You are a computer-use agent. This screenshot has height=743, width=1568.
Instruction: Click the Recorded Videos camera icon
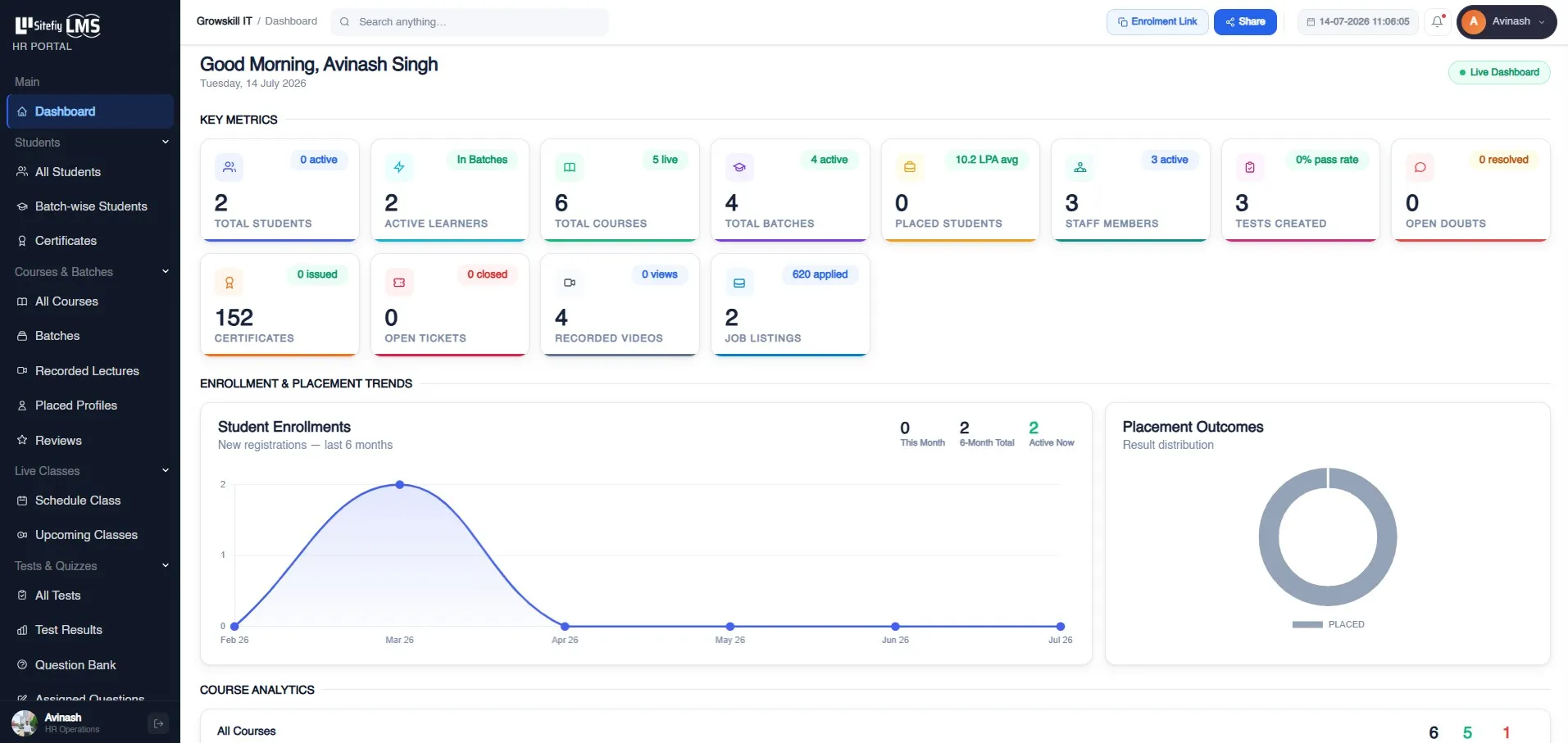pos(570,283)
